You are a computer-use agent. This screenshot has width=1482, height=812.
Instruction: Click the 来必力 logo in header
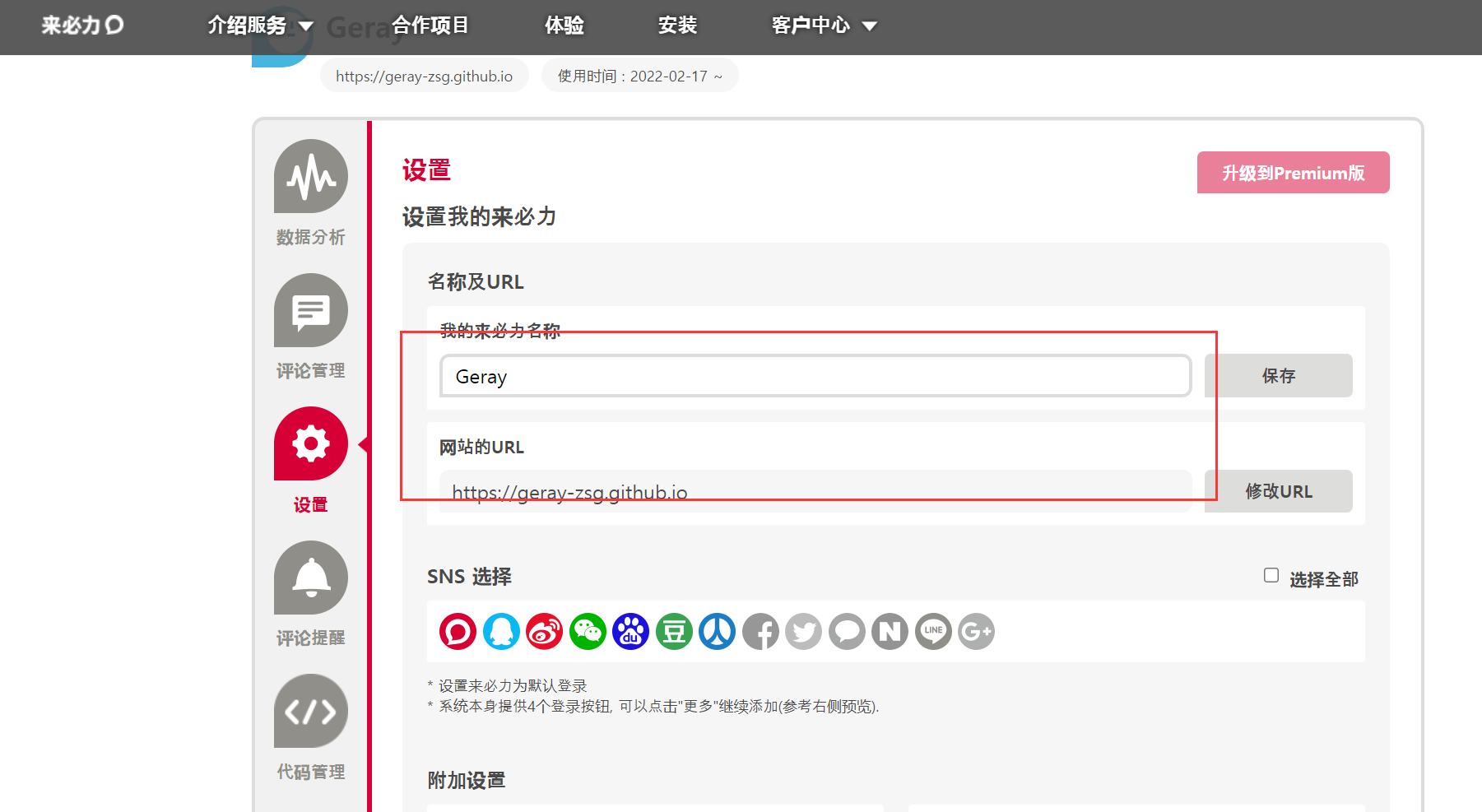pyautogui.click(x=82, y=26)
